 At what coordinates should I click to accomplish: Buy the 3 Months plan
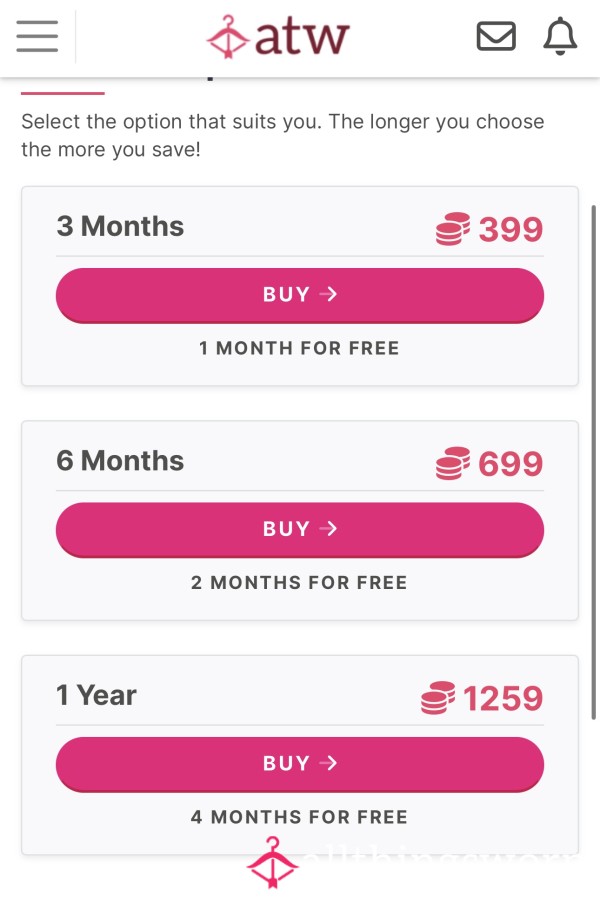300,295
